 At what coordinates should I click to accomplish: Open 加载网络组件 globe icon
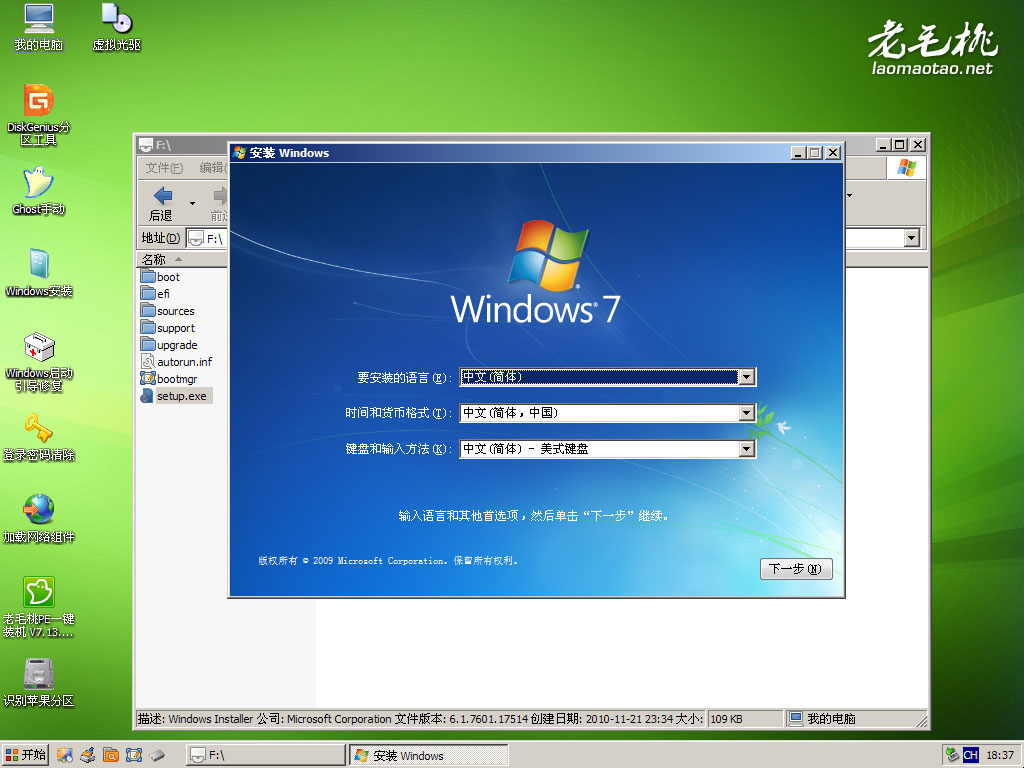coord(39,519)
